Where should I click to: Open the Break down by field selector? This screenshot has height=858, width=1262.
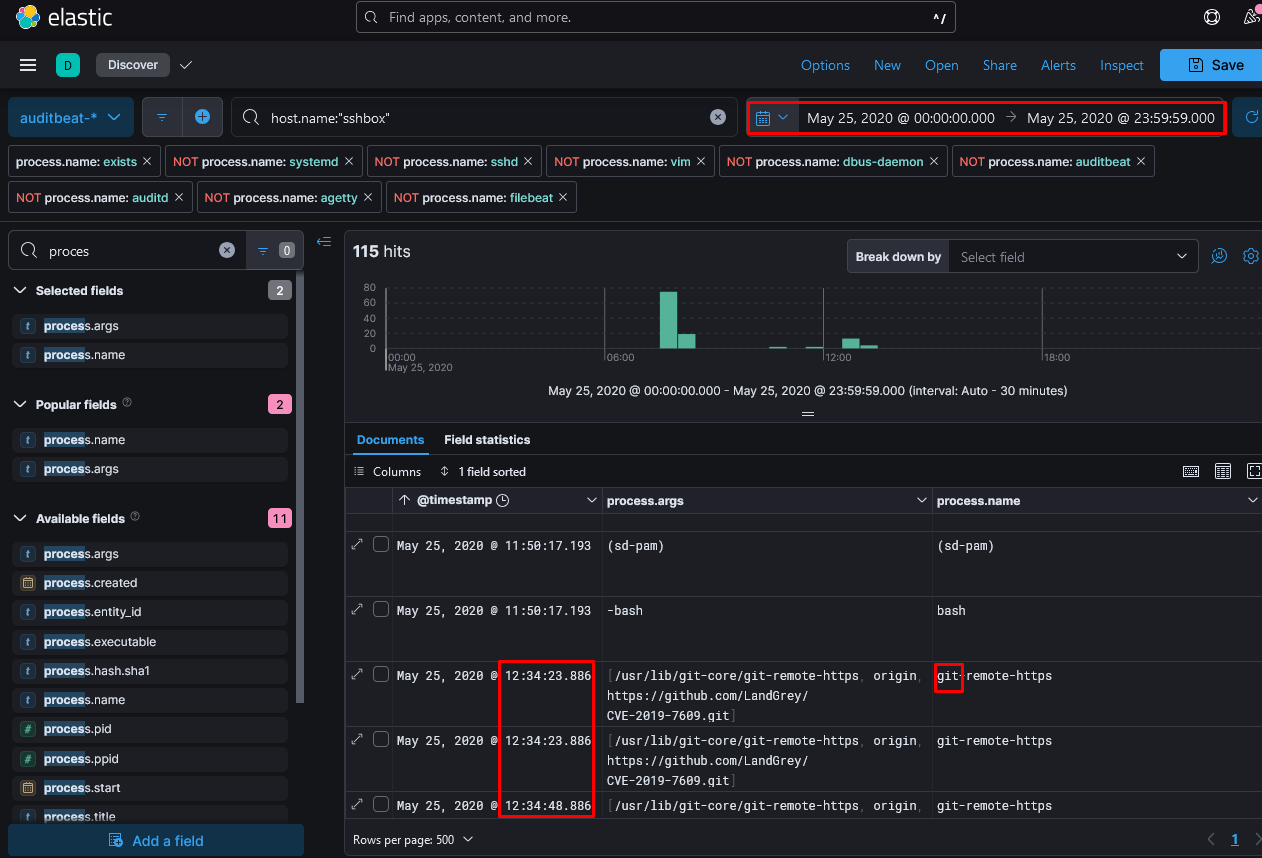[x=1071, y=257]
